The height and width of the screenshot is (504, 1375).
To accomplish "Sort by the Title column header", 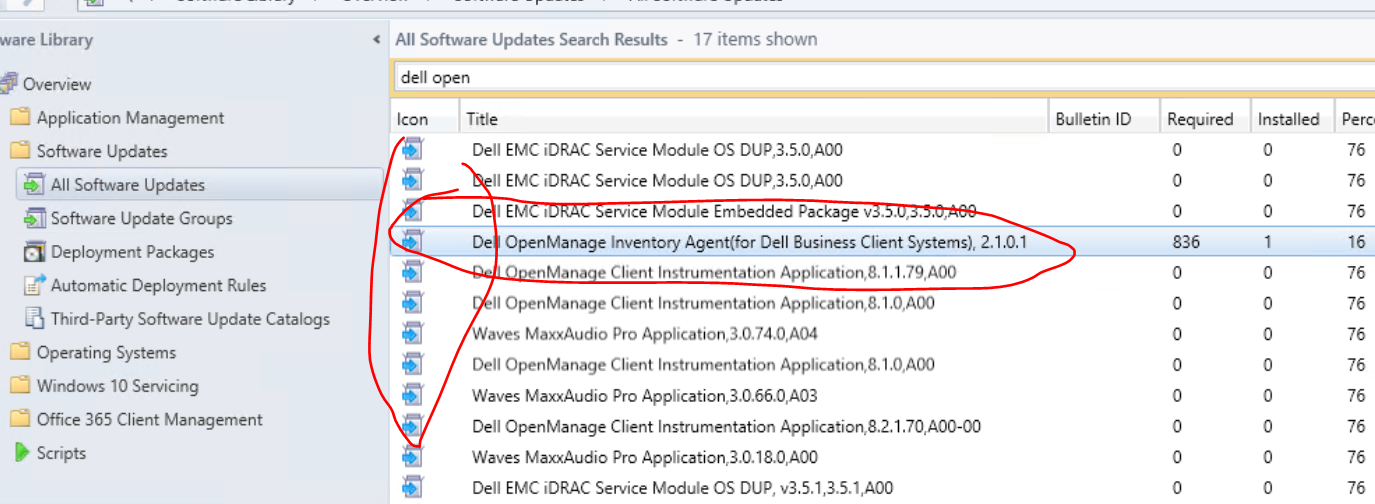I will (753, 119).
